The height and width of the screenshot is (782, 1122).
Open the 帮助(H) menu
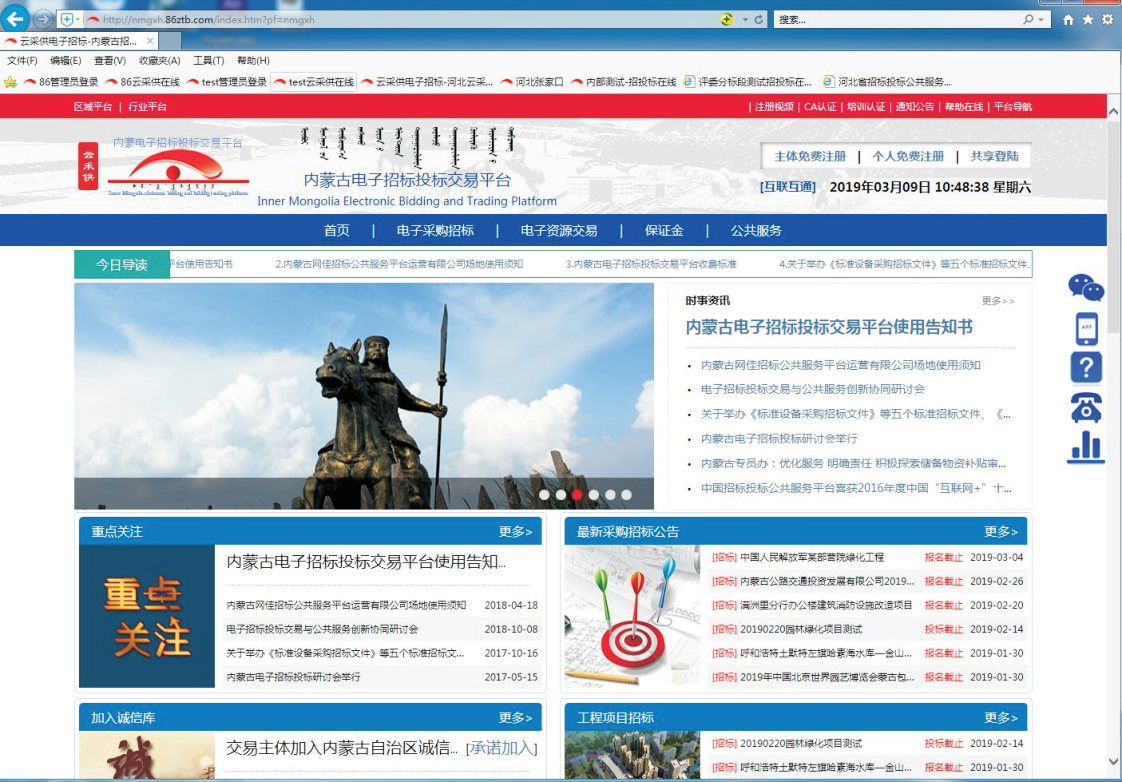coord(253,61)
